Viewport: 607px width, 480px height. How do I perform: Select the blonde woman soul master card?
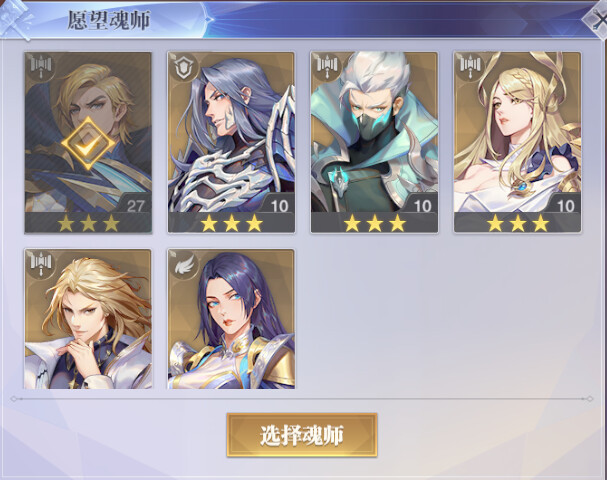[518, 142]
